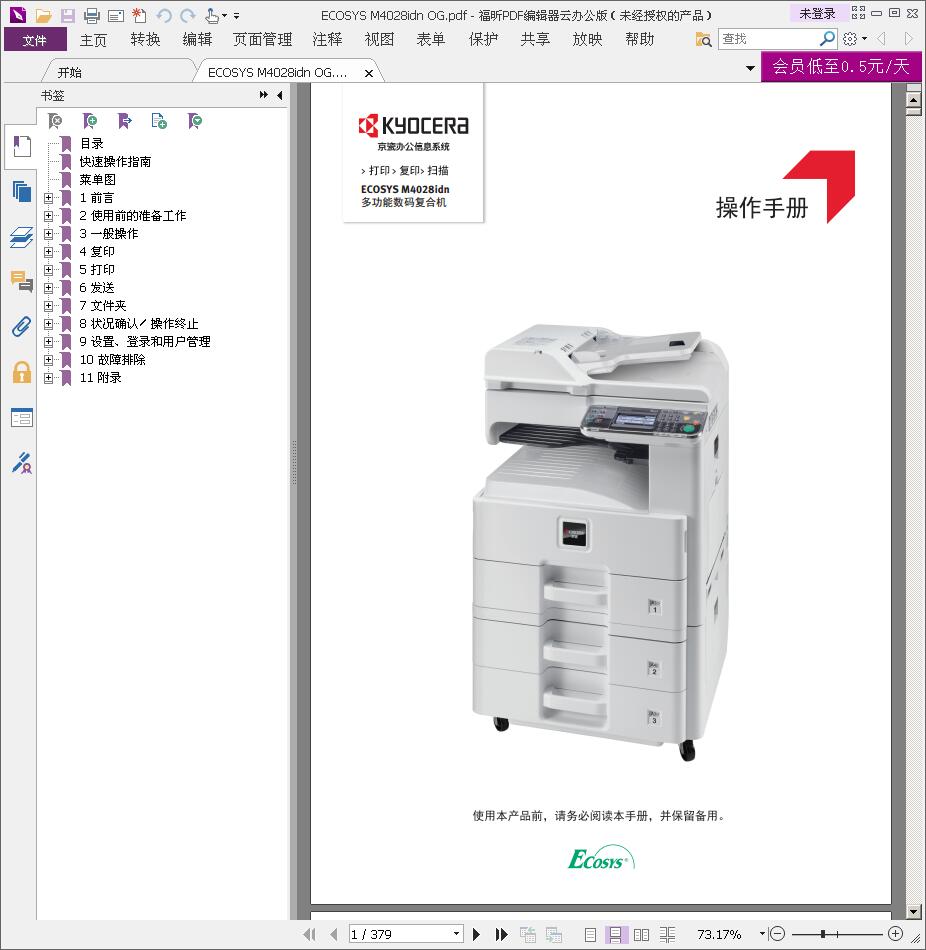This screenshot has height=950, width=926.
Task: Open the Comments panel icon
Action: pos(22,282)
